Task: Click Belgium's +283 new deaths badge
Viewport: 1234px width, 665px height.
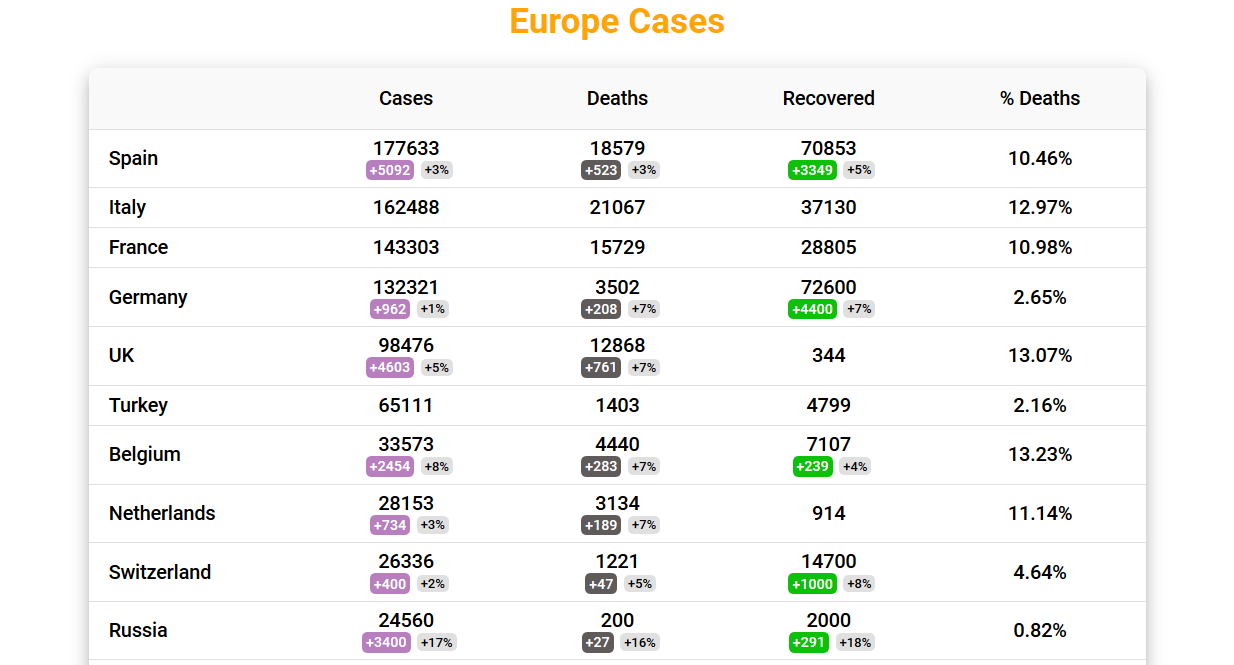Action: pos(601,466)
